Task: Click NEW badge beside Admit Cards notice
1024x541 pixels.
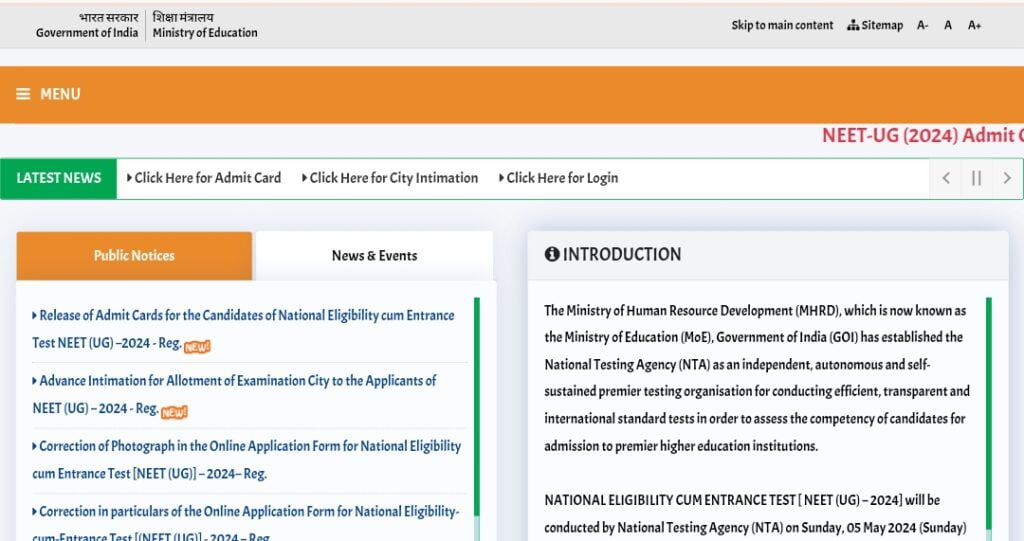Action: click(x=197, y=346)
